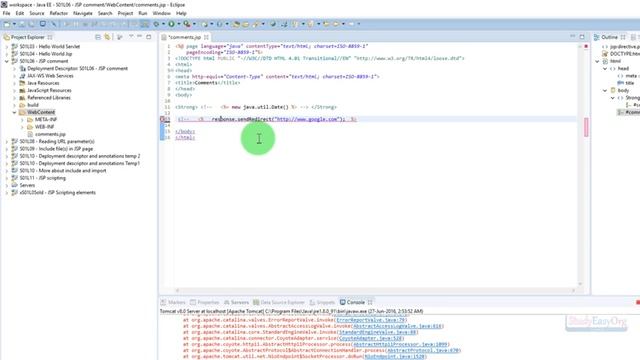The image size is (640, 360).
Task: Select the JAX-WS Web Services item
Action: click(50, 76)
